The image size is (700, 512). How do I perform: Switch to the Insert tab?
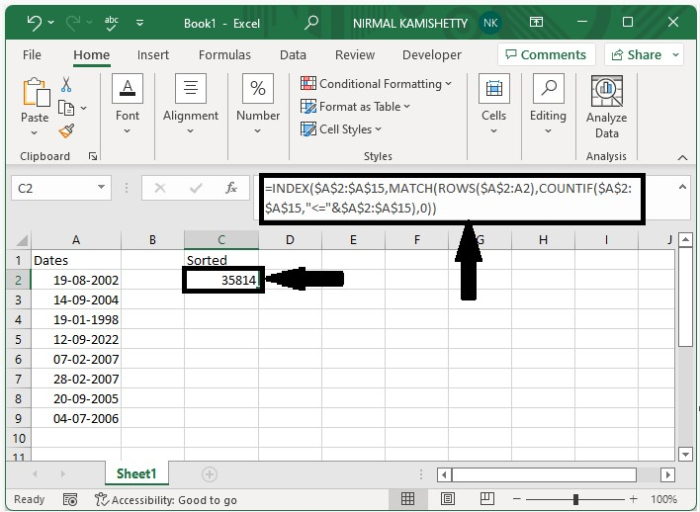point(153,55)
